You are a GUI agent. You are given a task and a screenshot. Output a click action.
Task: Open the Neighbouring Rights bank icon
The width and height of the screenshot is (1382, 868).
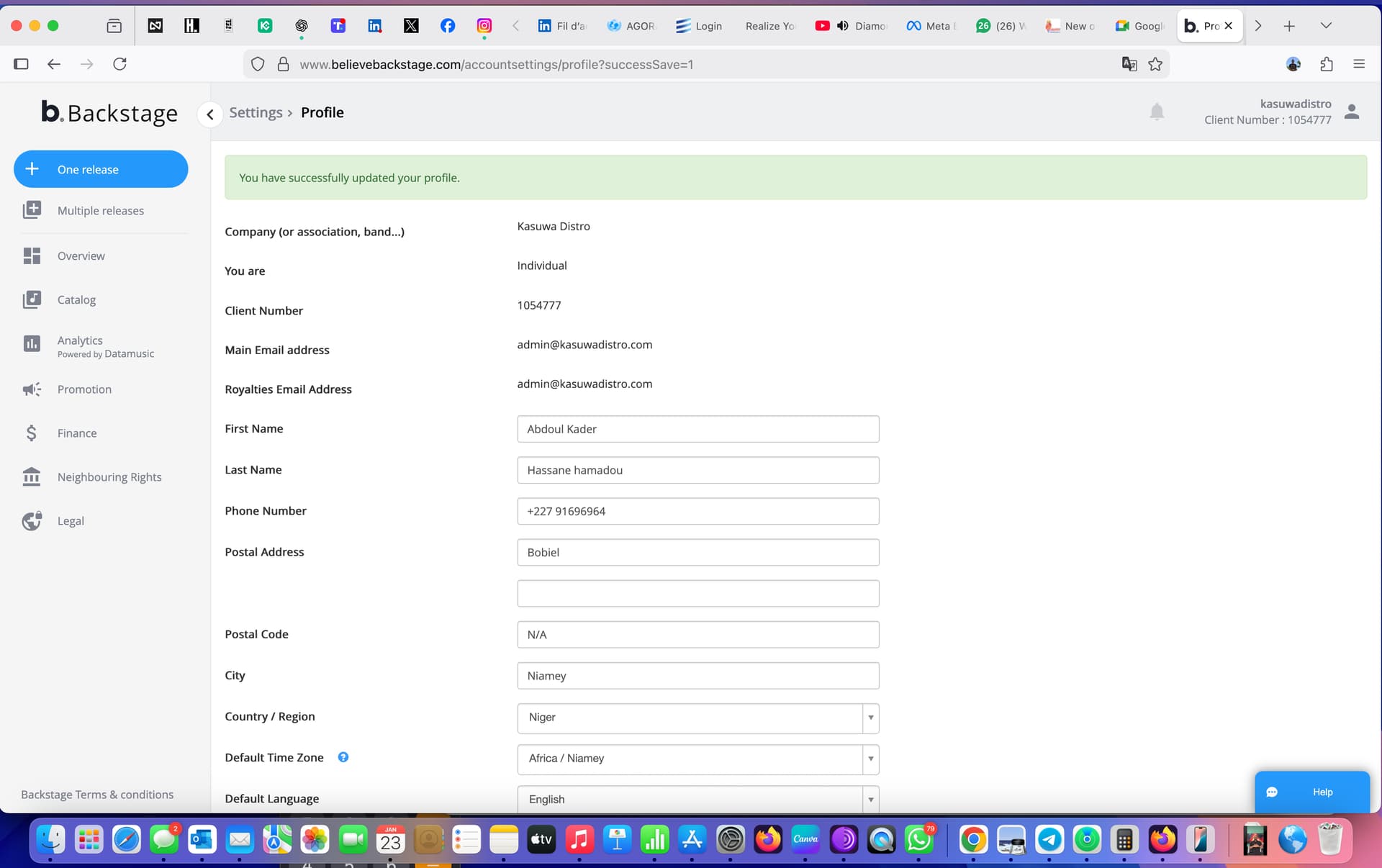coord(32,477)
